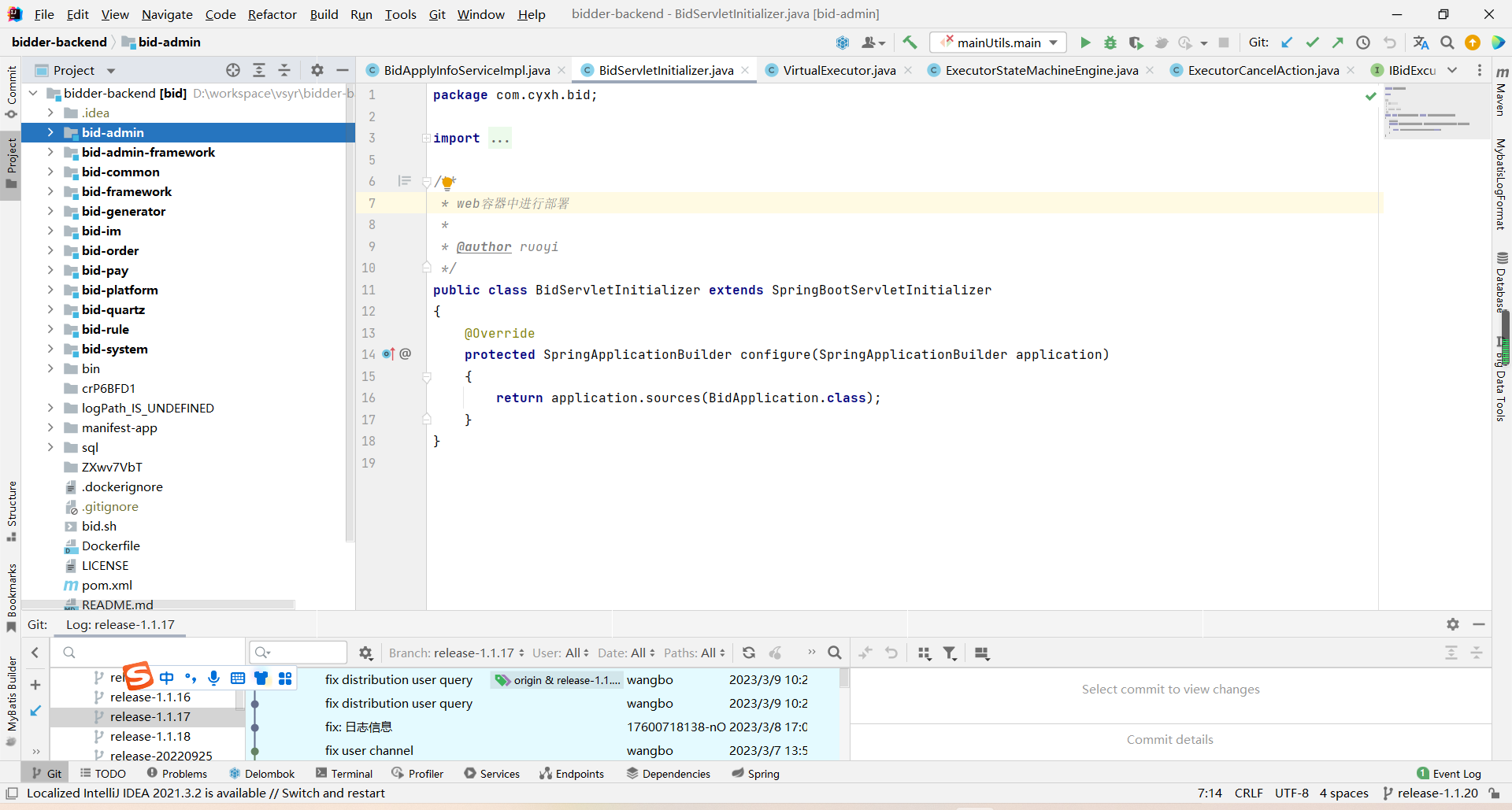This screenshot has height=810, width=1512.
Task: Open Project panel settings gear
Action: [317, 70]
